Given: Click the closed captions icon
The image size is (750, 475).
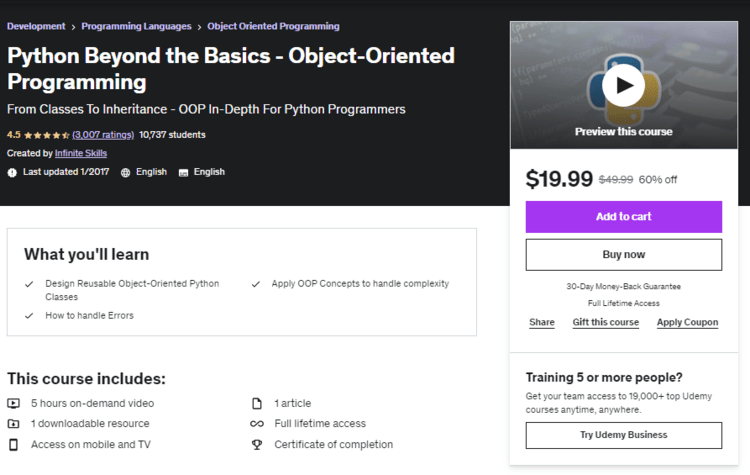Looking at the screenshot, I should tap(183, 173).
